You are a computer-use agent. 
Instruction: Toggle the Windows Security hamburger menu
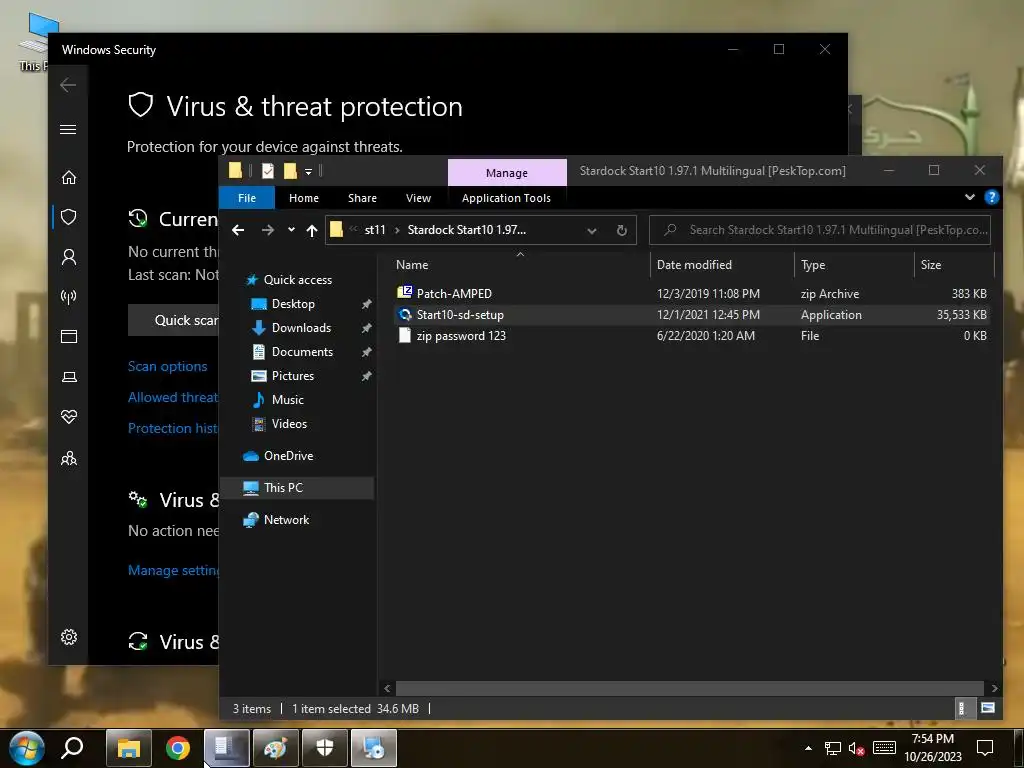pos(68,129)
